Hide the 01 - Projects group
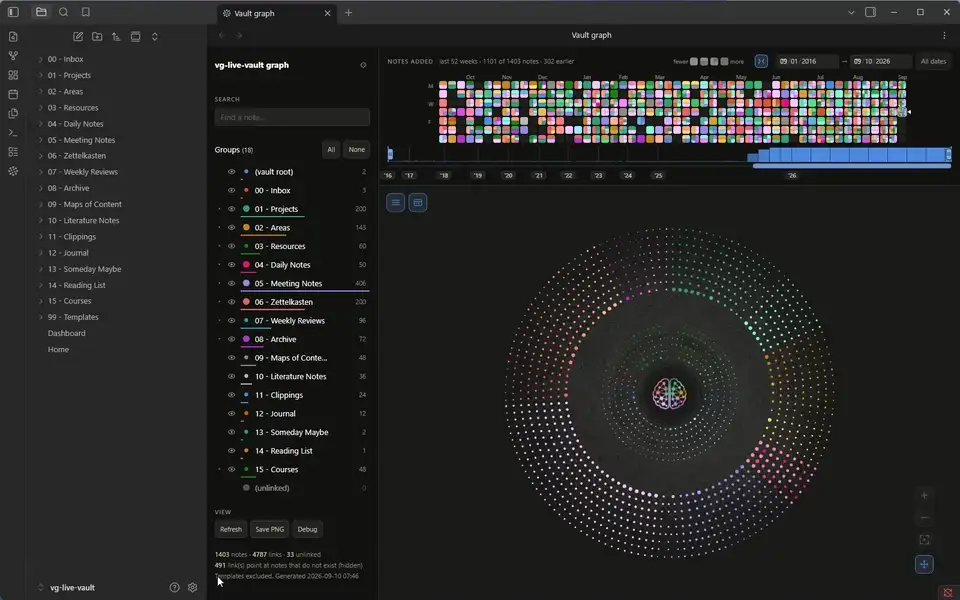The image size is (960, 600). click(x=231, y=209)
